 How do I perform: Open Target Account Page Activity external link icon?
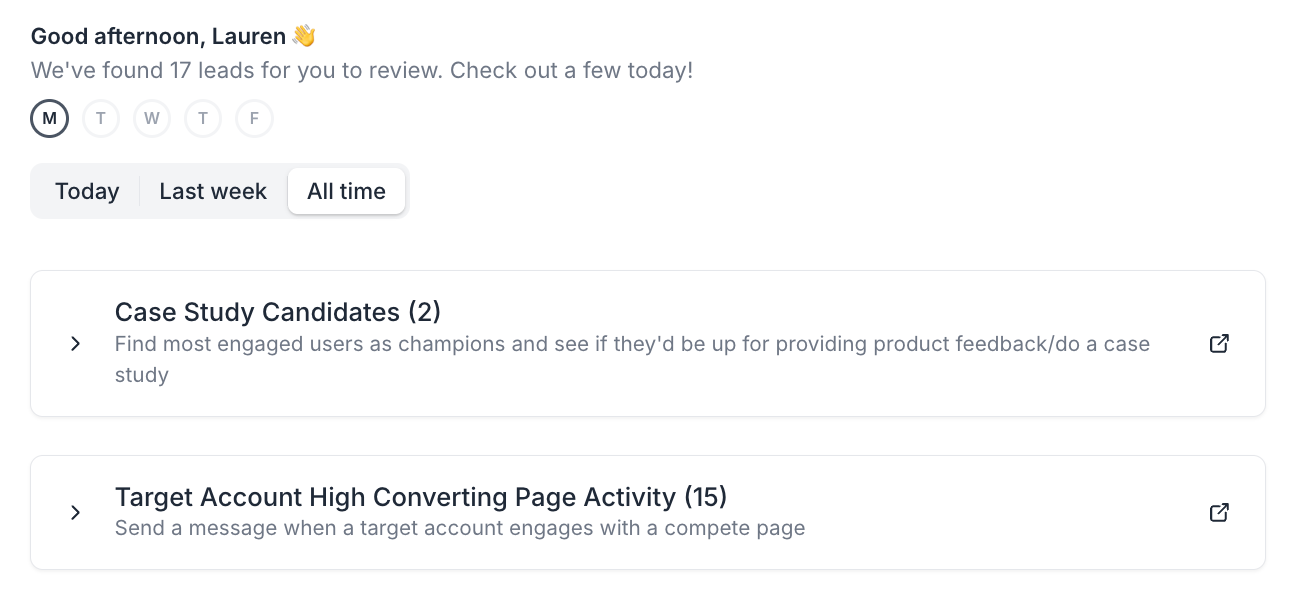(x=1219, y=513)
